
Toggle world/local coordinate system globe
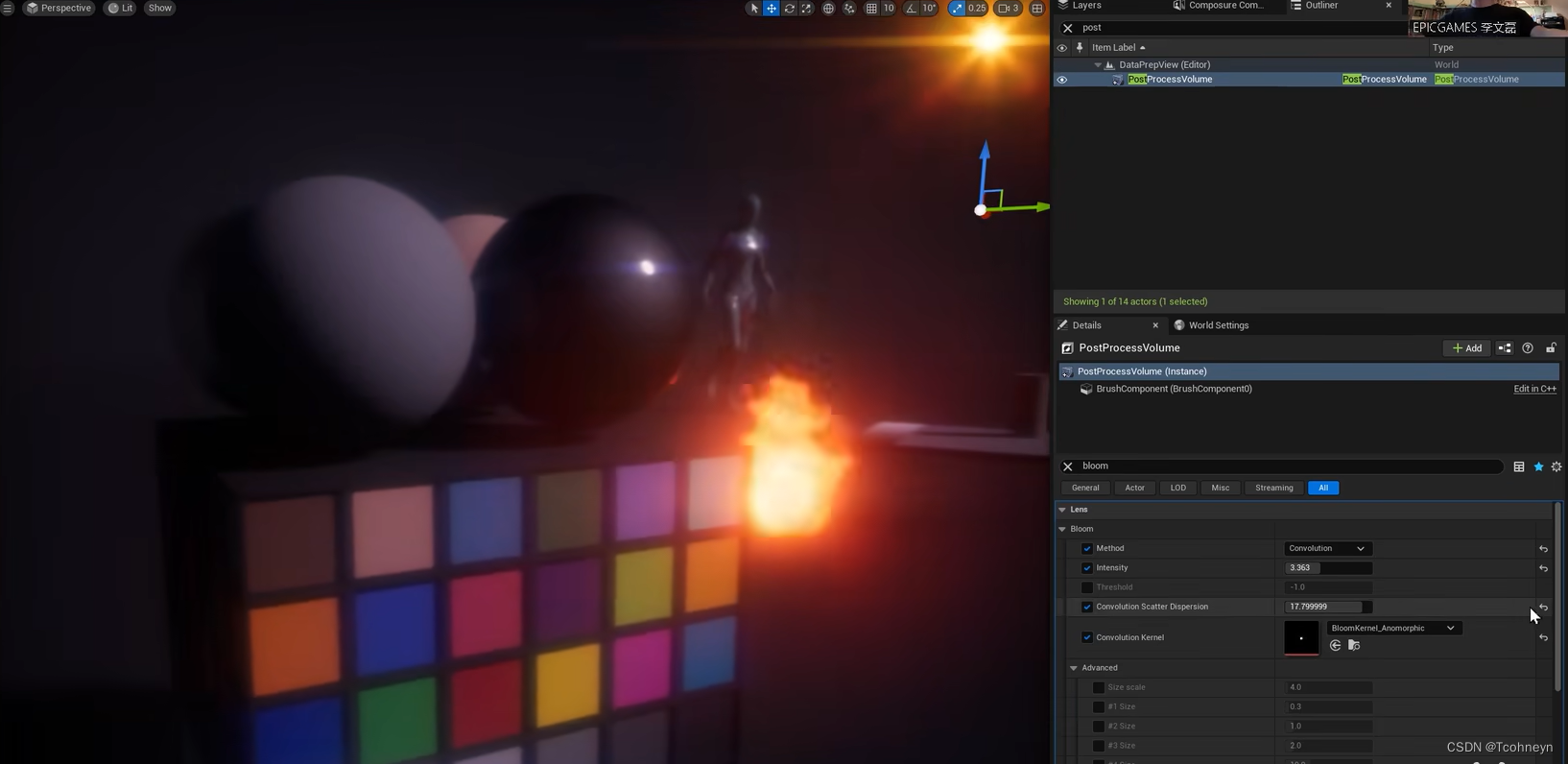point(828,9)
